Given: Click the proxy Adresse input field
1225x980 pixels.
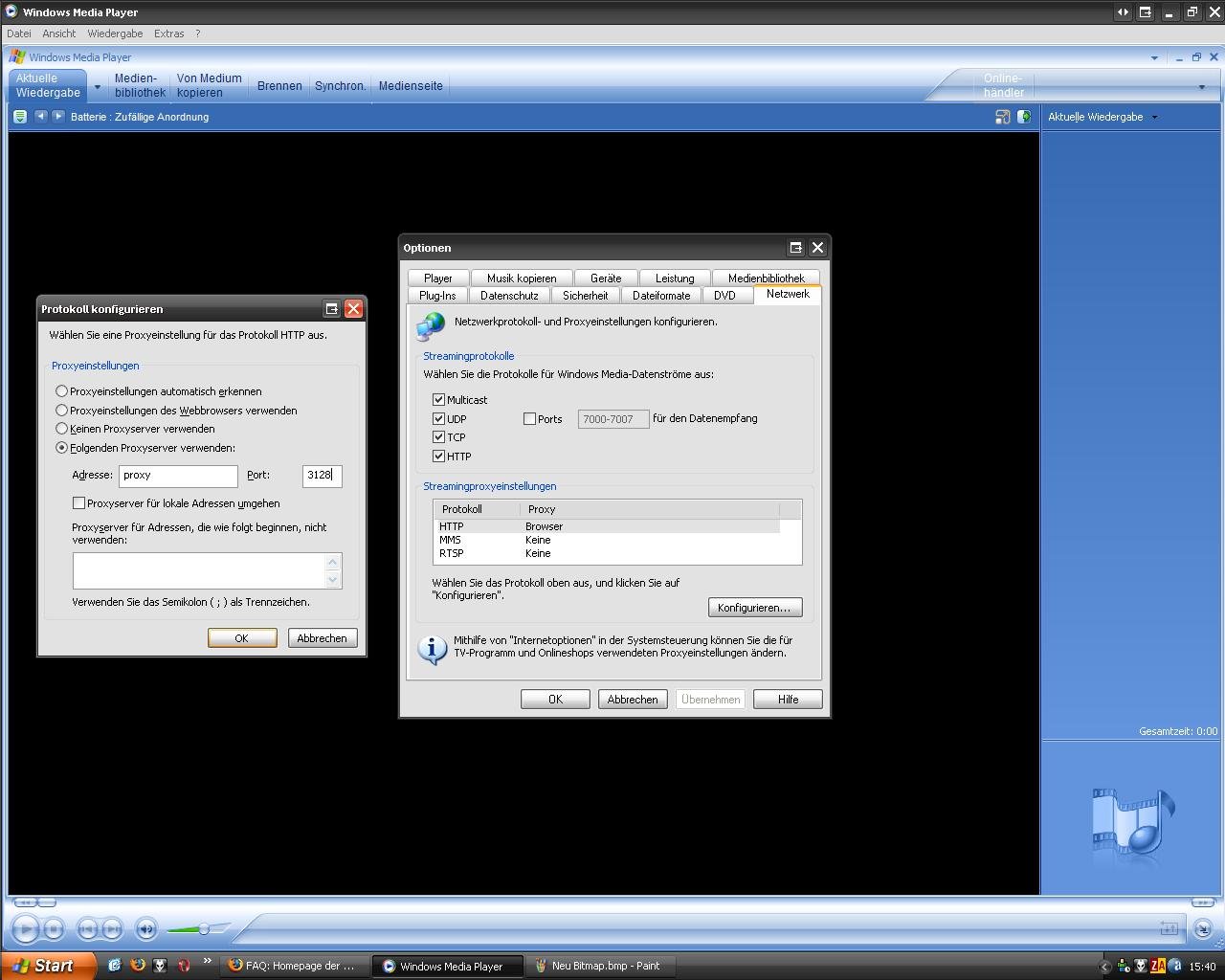Looking at the screenshot, I should click(x=178, y=476).
